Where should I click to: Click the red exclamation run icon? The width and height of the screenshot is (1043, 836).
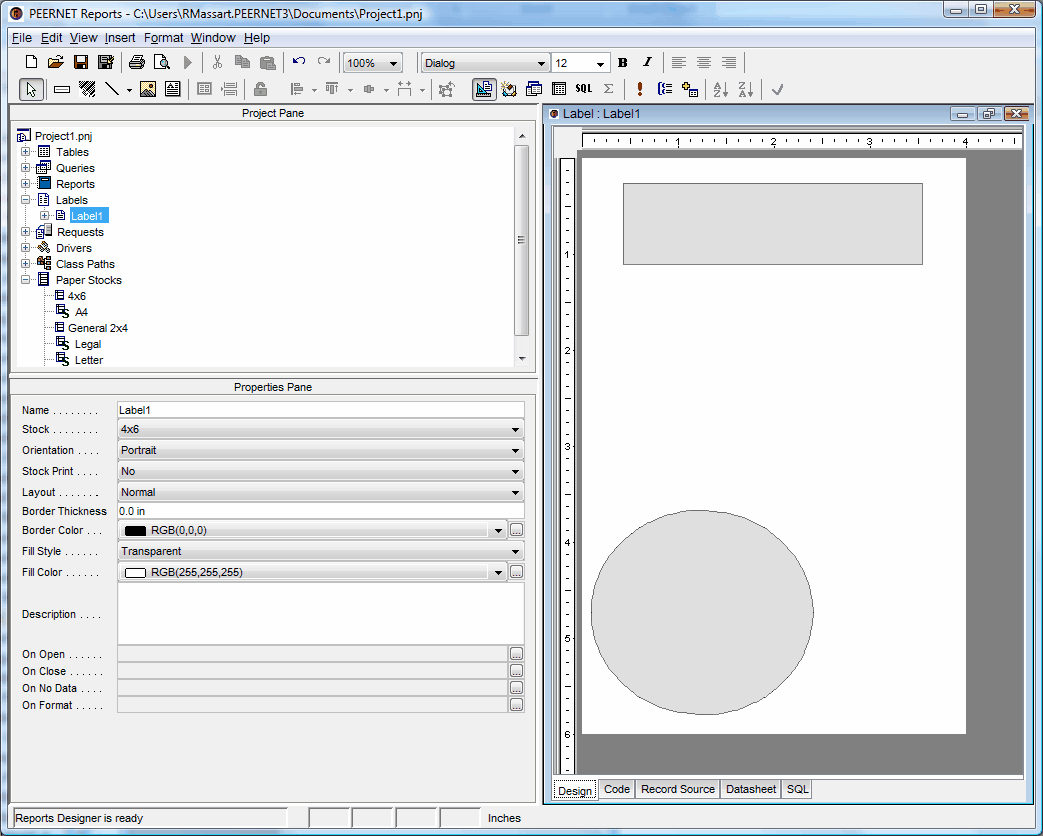639,88
